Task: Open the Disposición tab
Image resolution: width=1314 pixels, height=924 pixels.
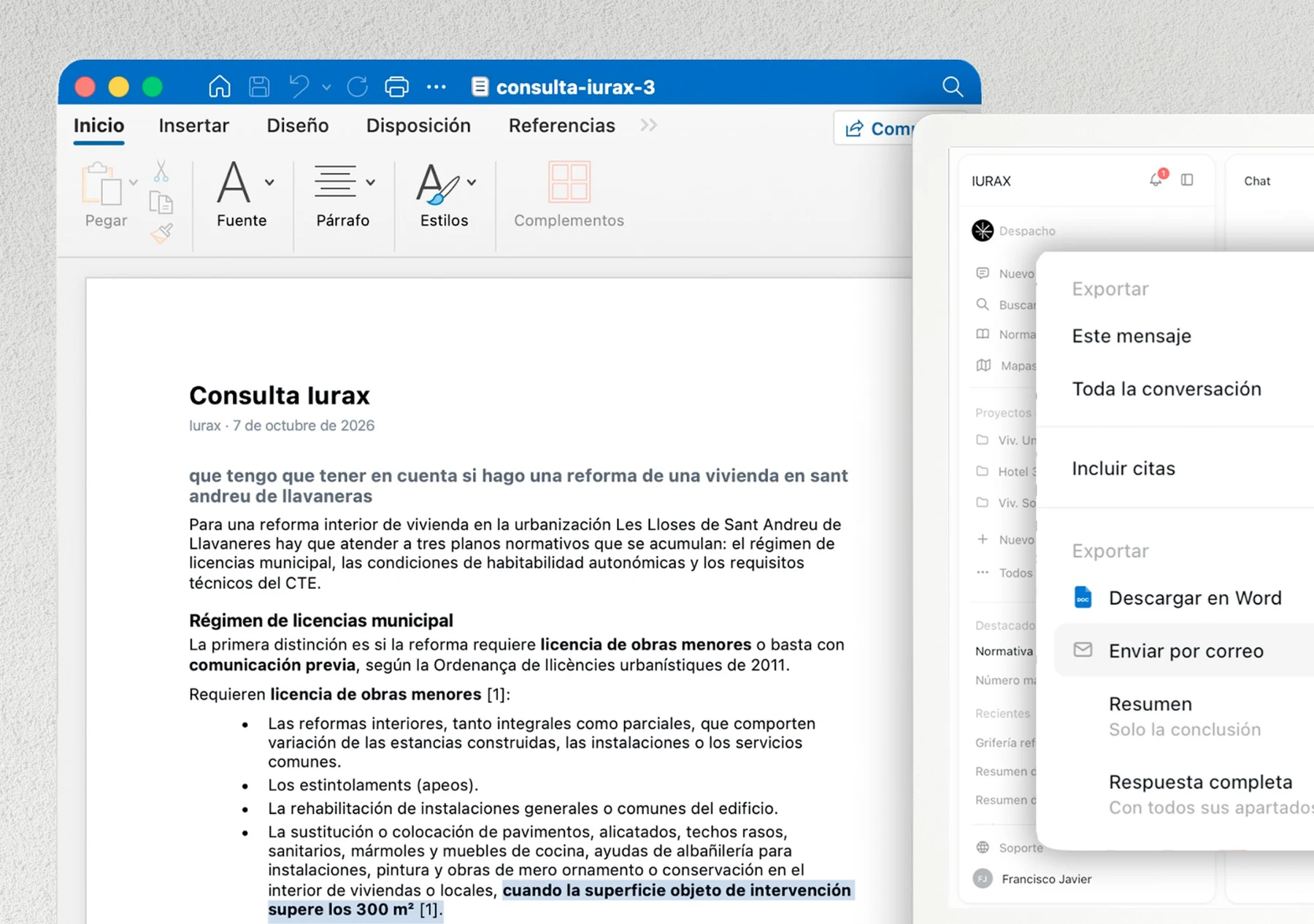Action: point(418,126)
